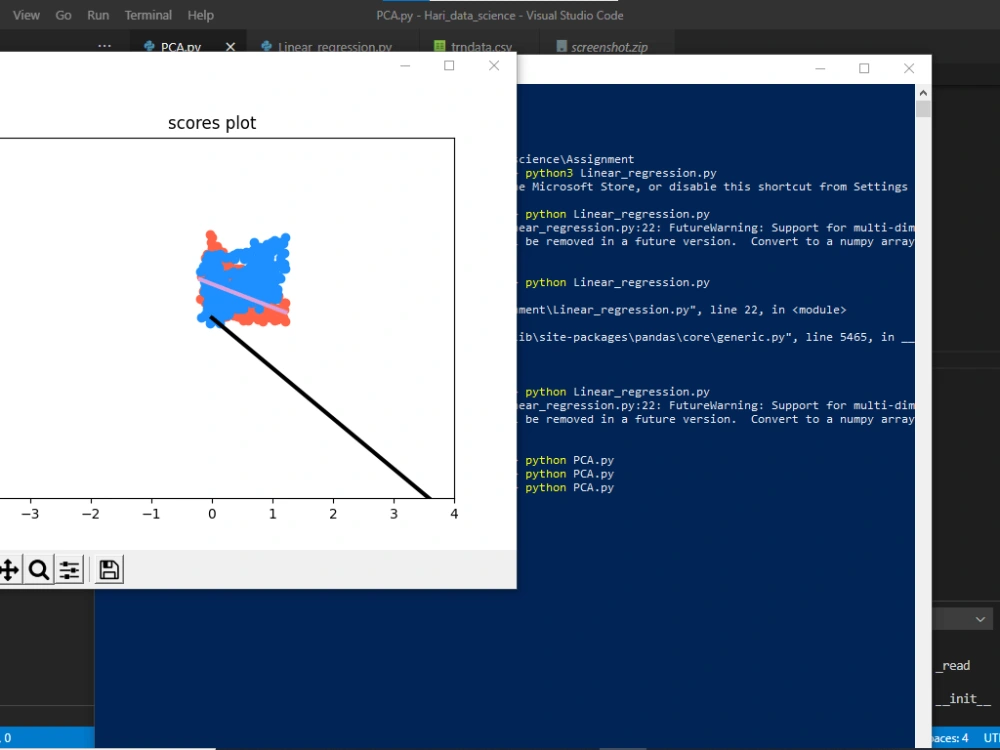Open the configure subplots settings icon
The image size is (1000, 750).
pyautogui.click(x=69, y=569)
